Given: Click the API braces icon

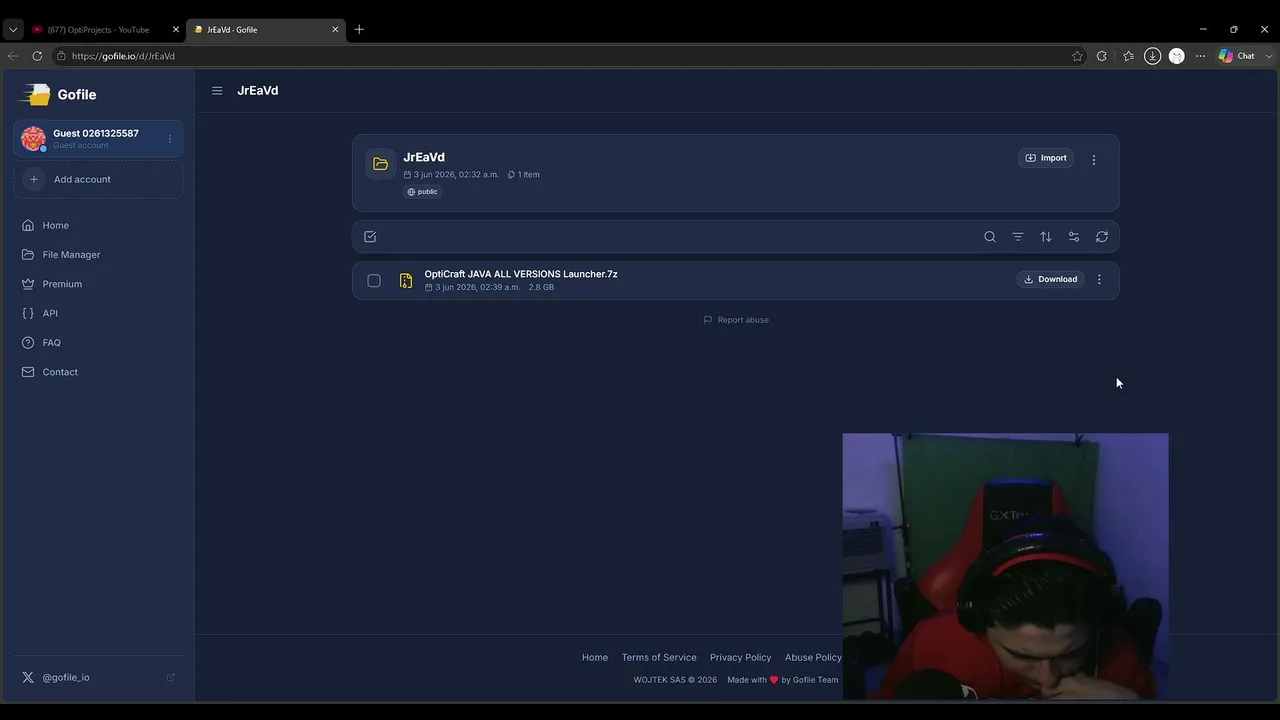Looking at the screenshot, I should (28, 313).
